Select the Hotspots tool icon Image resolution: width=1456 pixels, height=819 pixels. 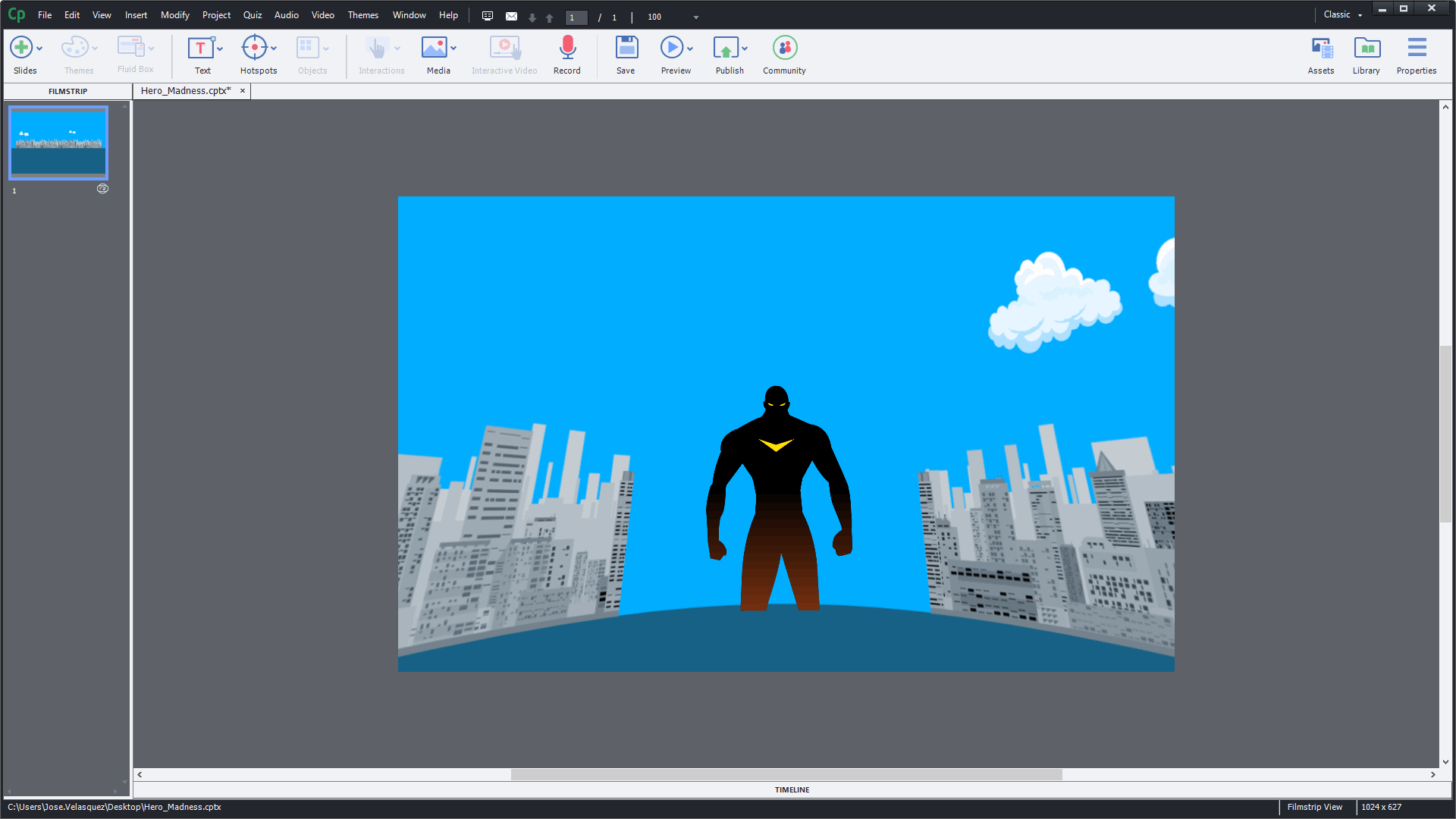254,48
